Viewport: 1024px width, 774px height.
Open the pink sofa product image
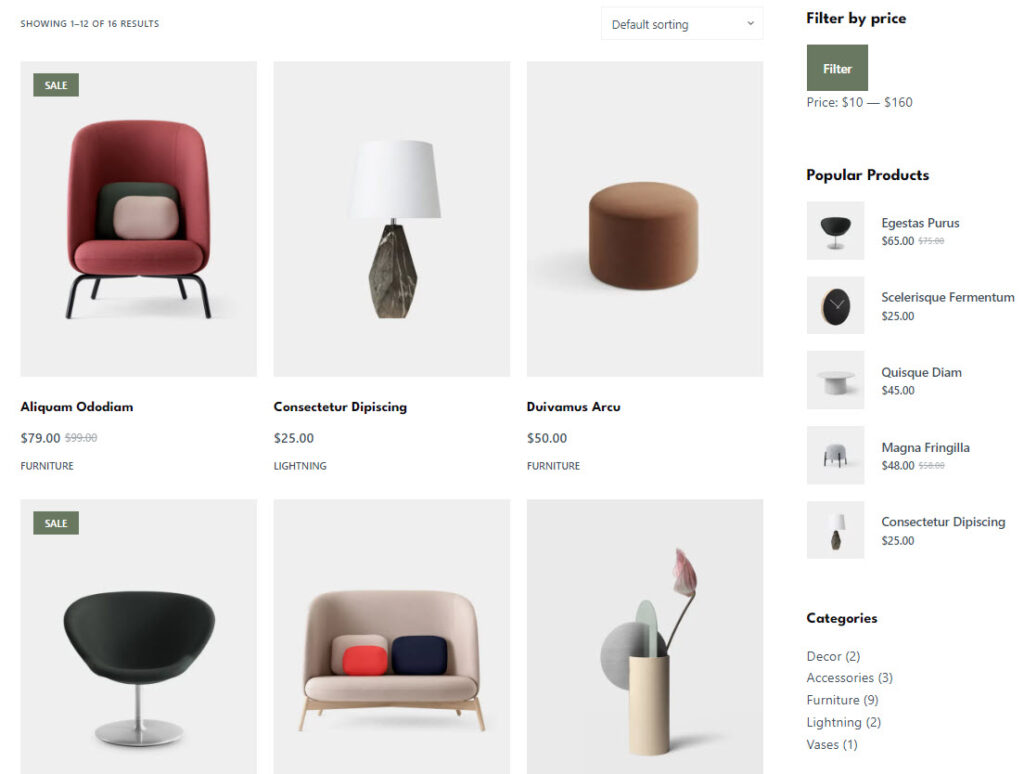[x=391, y=637]
